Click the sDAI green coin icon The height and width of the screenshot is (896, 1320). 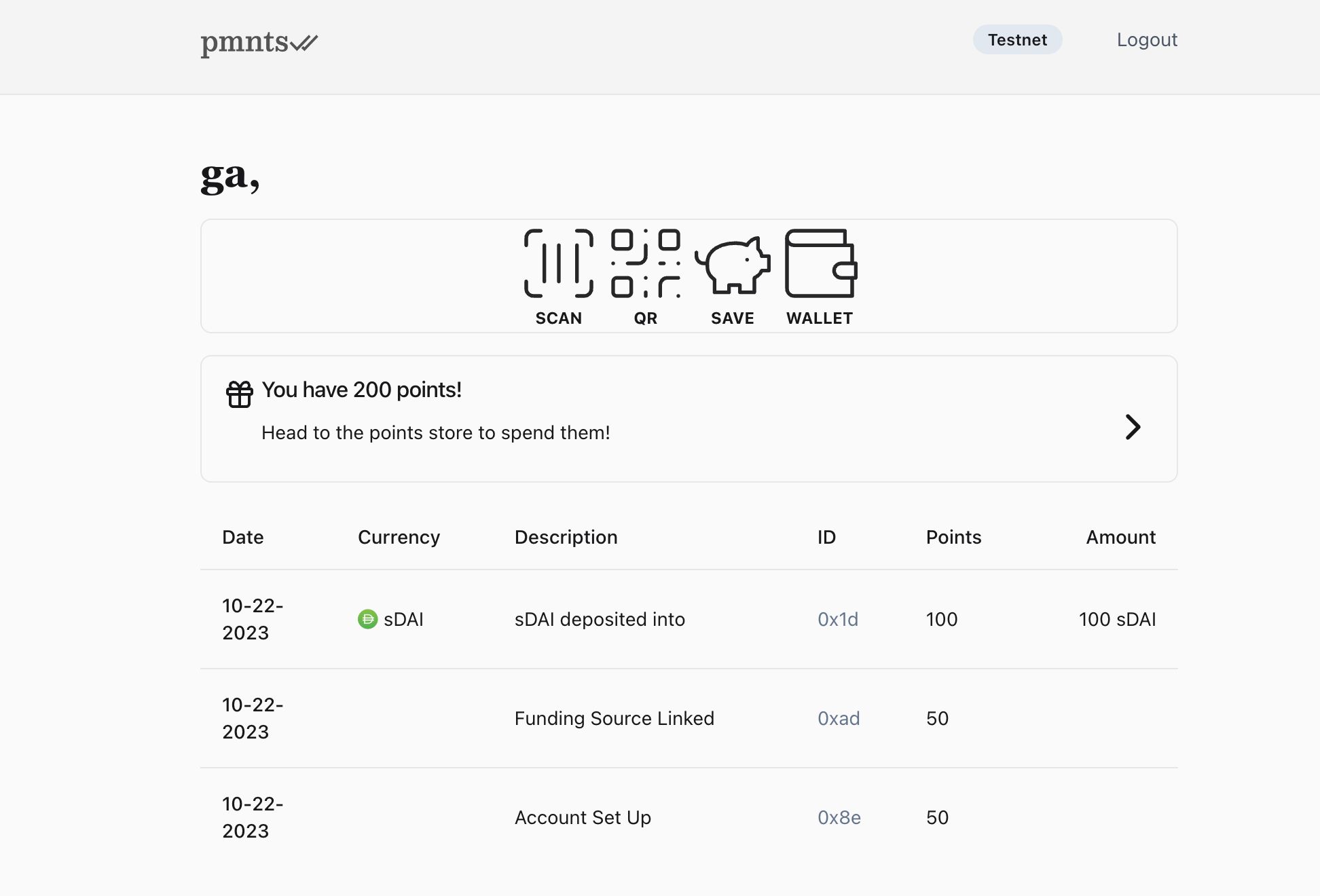click(367, 619)
